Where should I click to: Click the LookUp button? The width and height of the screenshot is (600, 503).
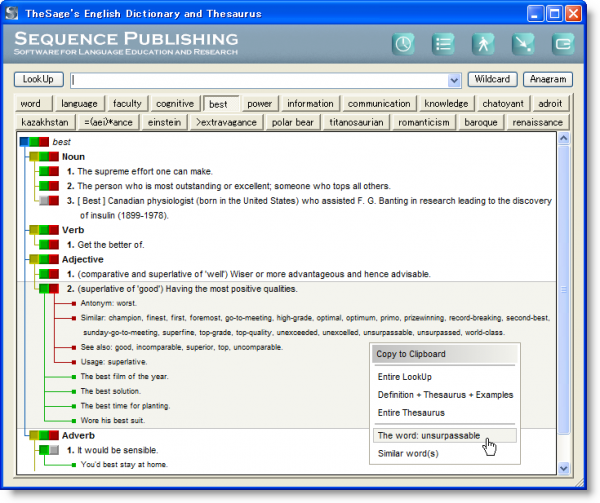click(39, 79)
